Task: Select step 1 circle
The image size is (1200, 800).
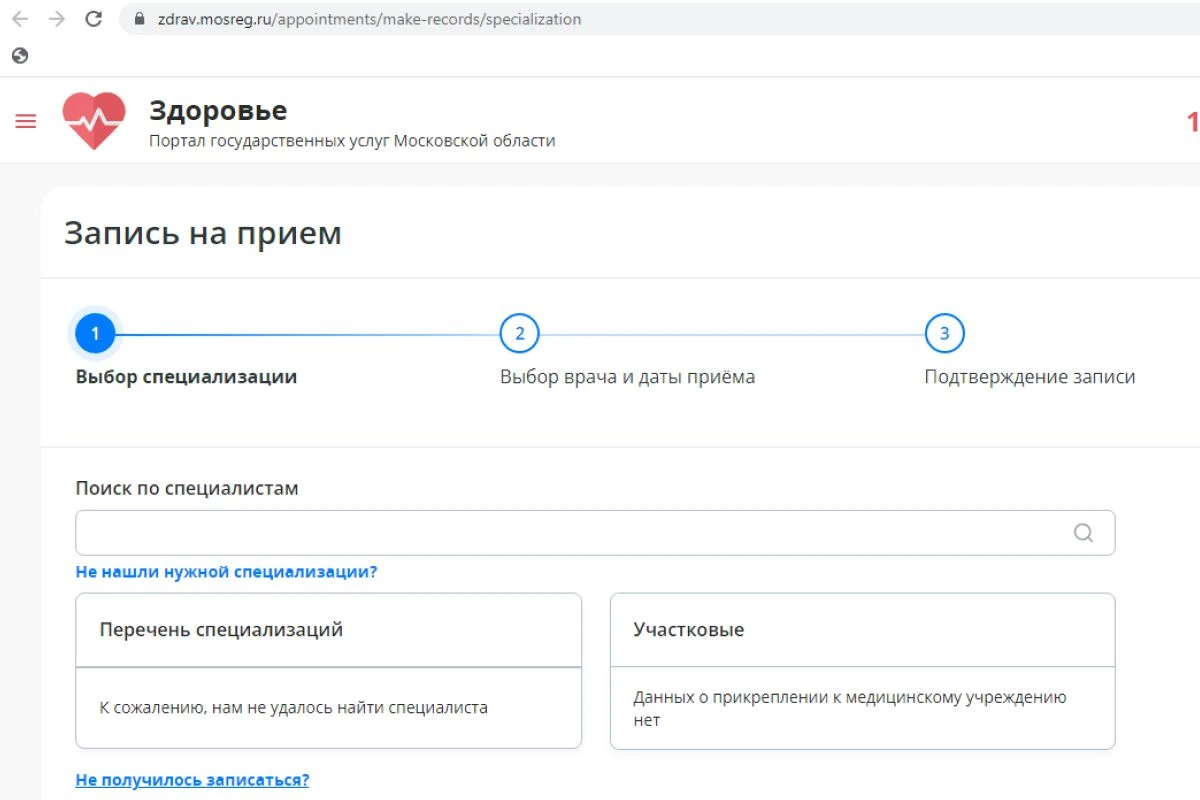Action: [x=95, y=334]
